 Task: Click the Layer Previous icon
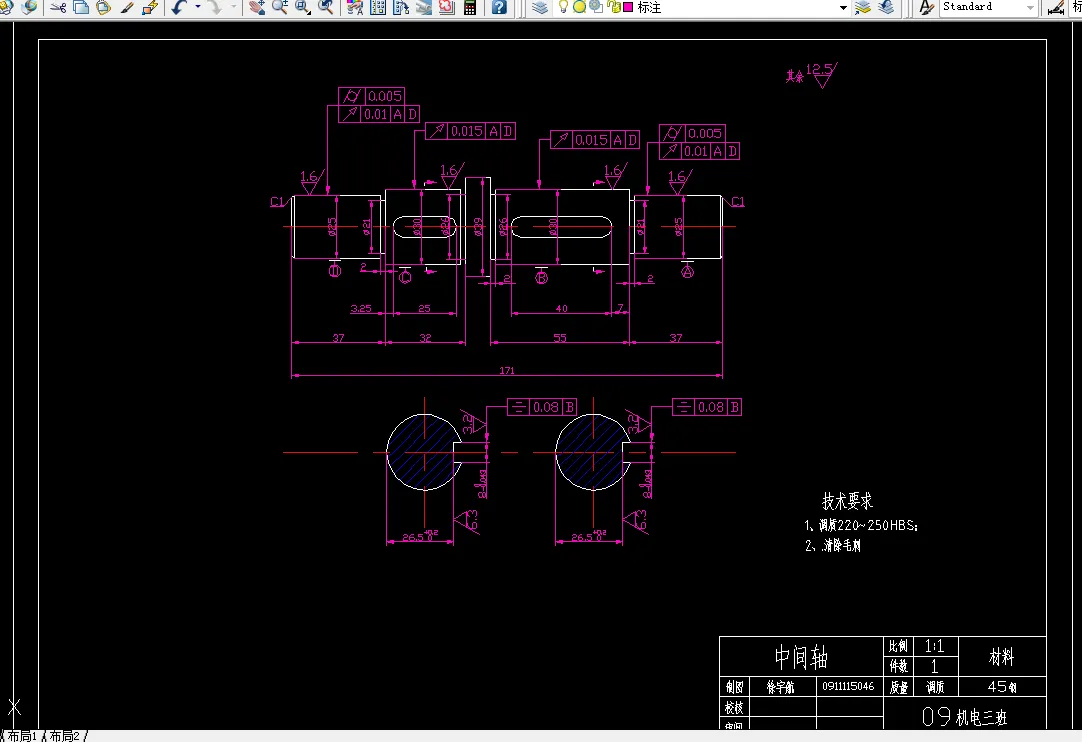(887, 8)
